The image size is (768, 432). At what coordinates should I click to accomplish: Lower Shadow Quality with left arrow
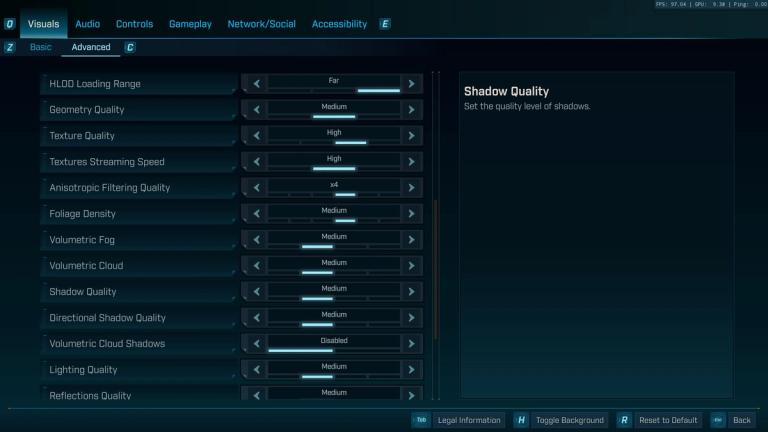pos(257,291)
